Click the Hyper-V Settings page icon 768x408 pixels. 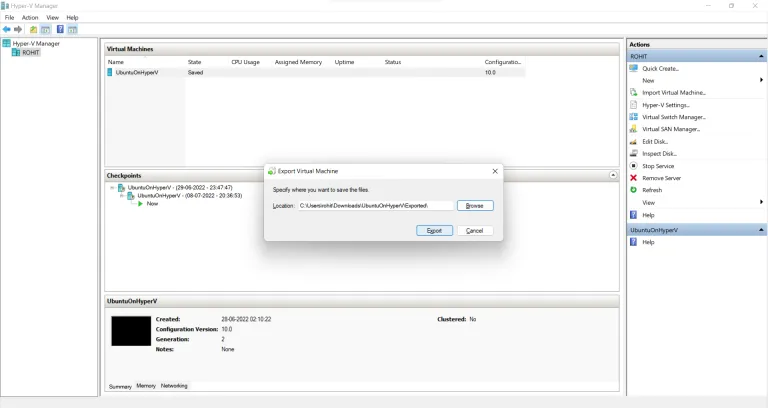[633, 105]
